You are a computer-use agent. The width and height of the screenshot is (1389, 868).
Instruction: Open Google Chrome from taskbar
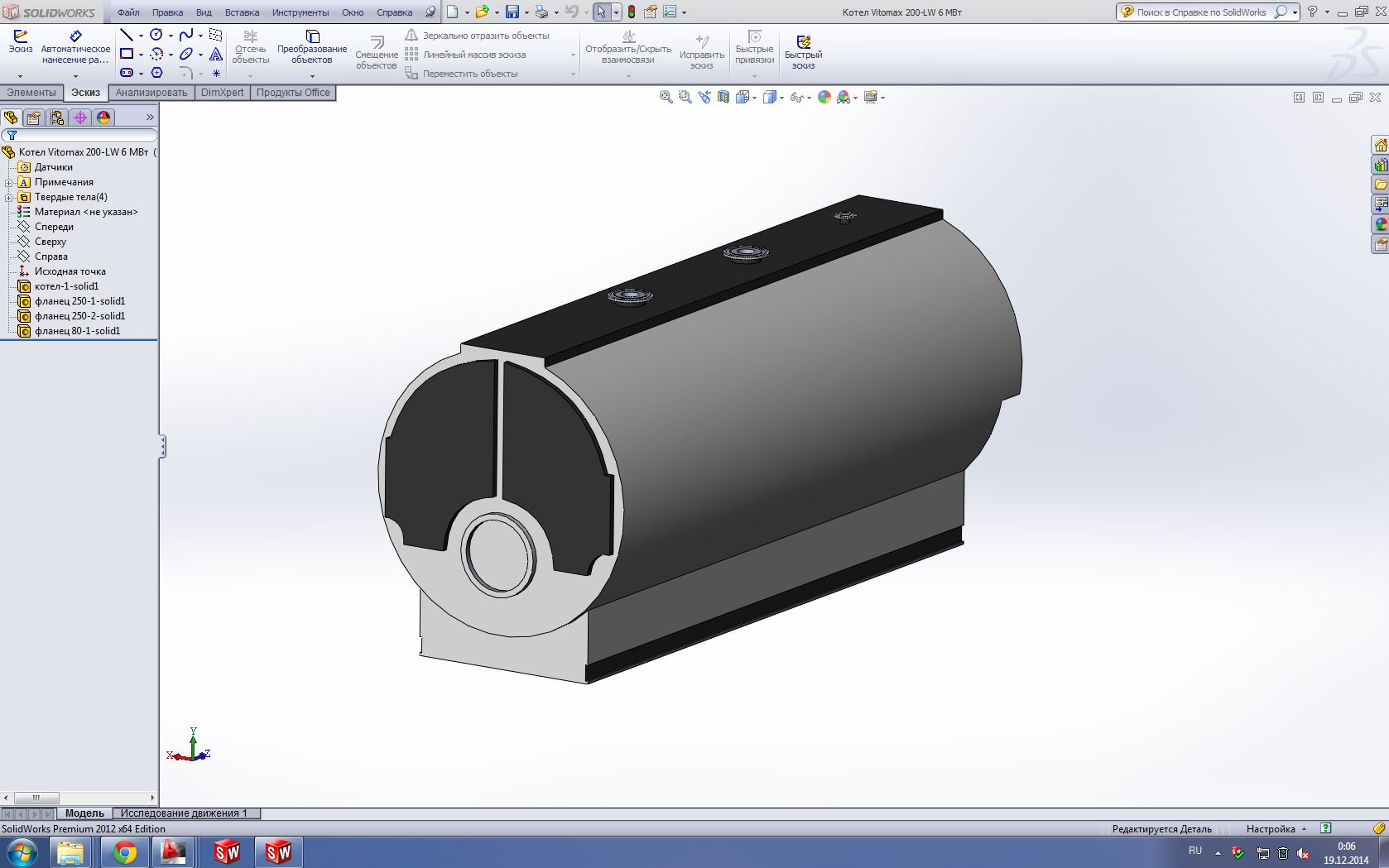(125, 852)
